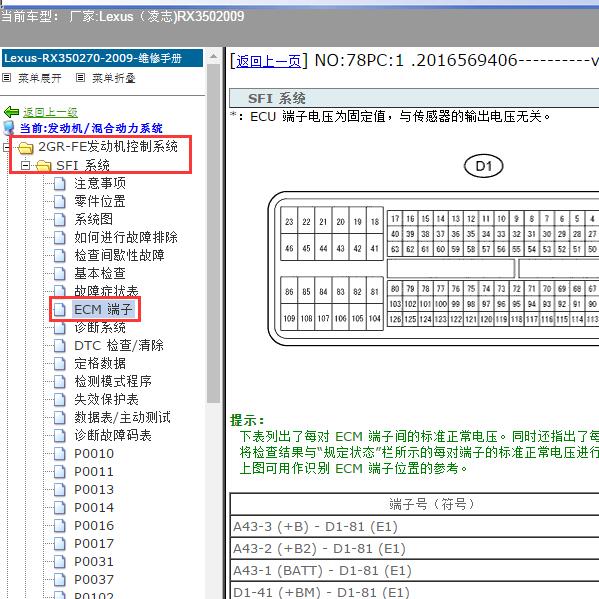
Task: Click the page icon beside 零件位置
Action: click(60, 201)
